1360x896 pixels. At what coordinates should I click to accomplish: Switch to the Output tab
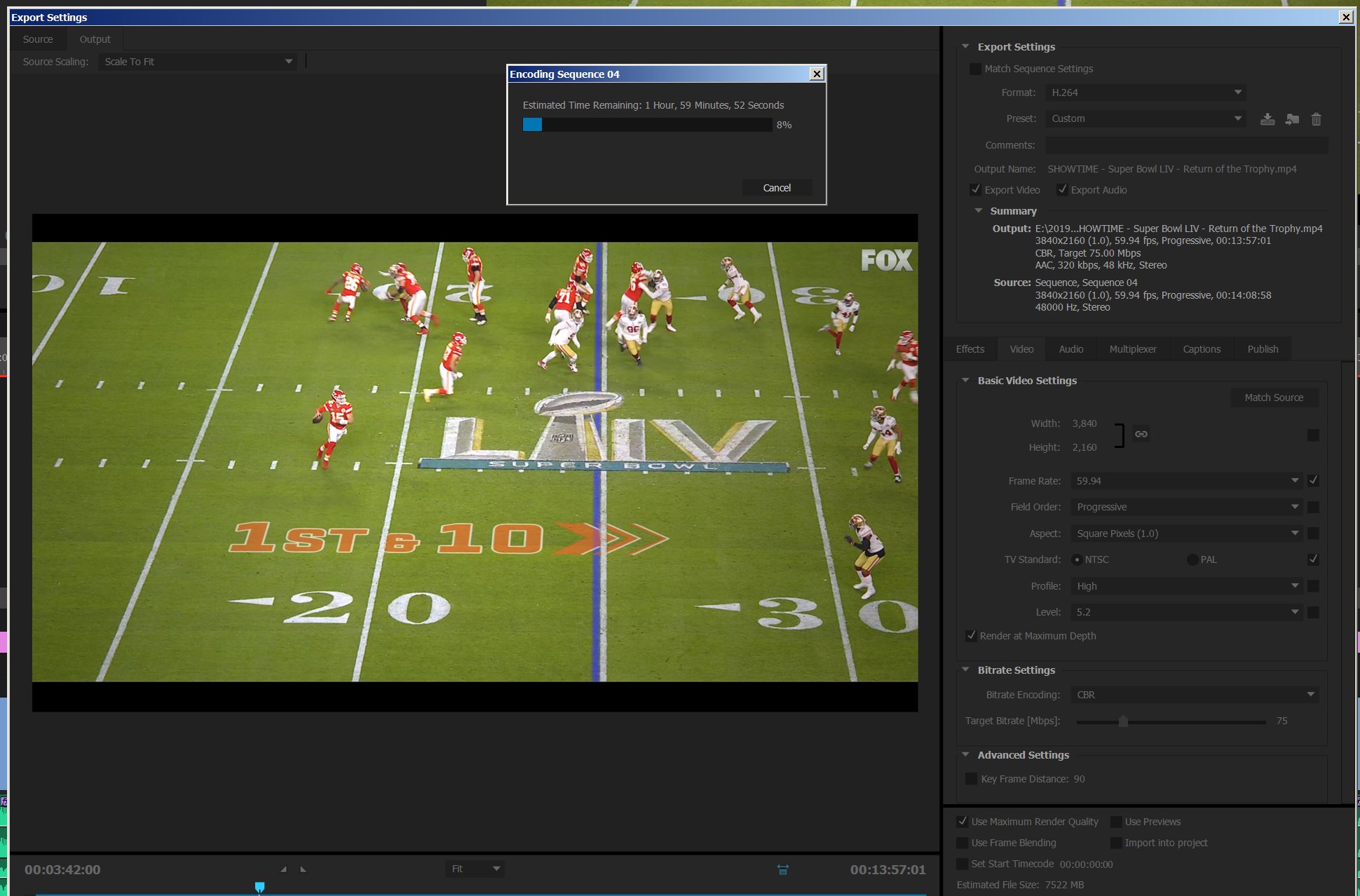tap(95, 39)
